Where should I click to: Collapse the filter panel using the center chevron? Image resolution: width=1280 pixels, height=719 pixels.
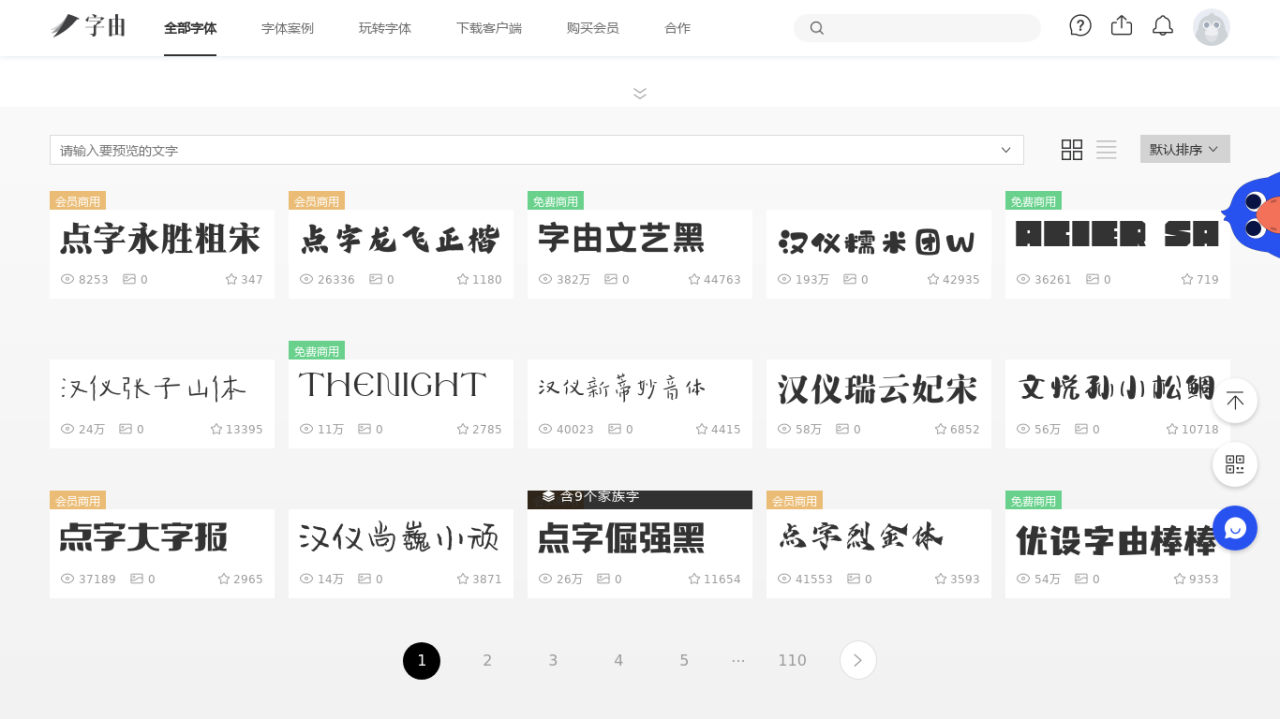(639, 93)
